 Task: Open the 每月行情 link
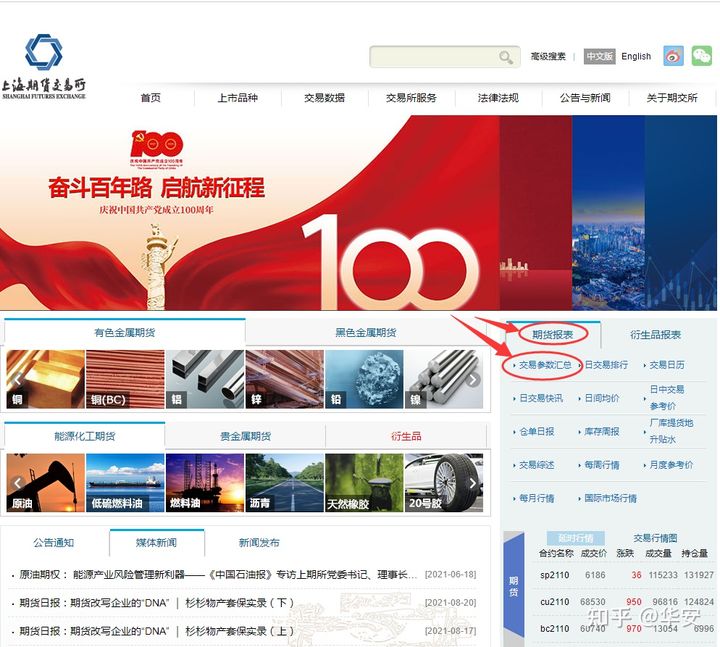point(536,498)
